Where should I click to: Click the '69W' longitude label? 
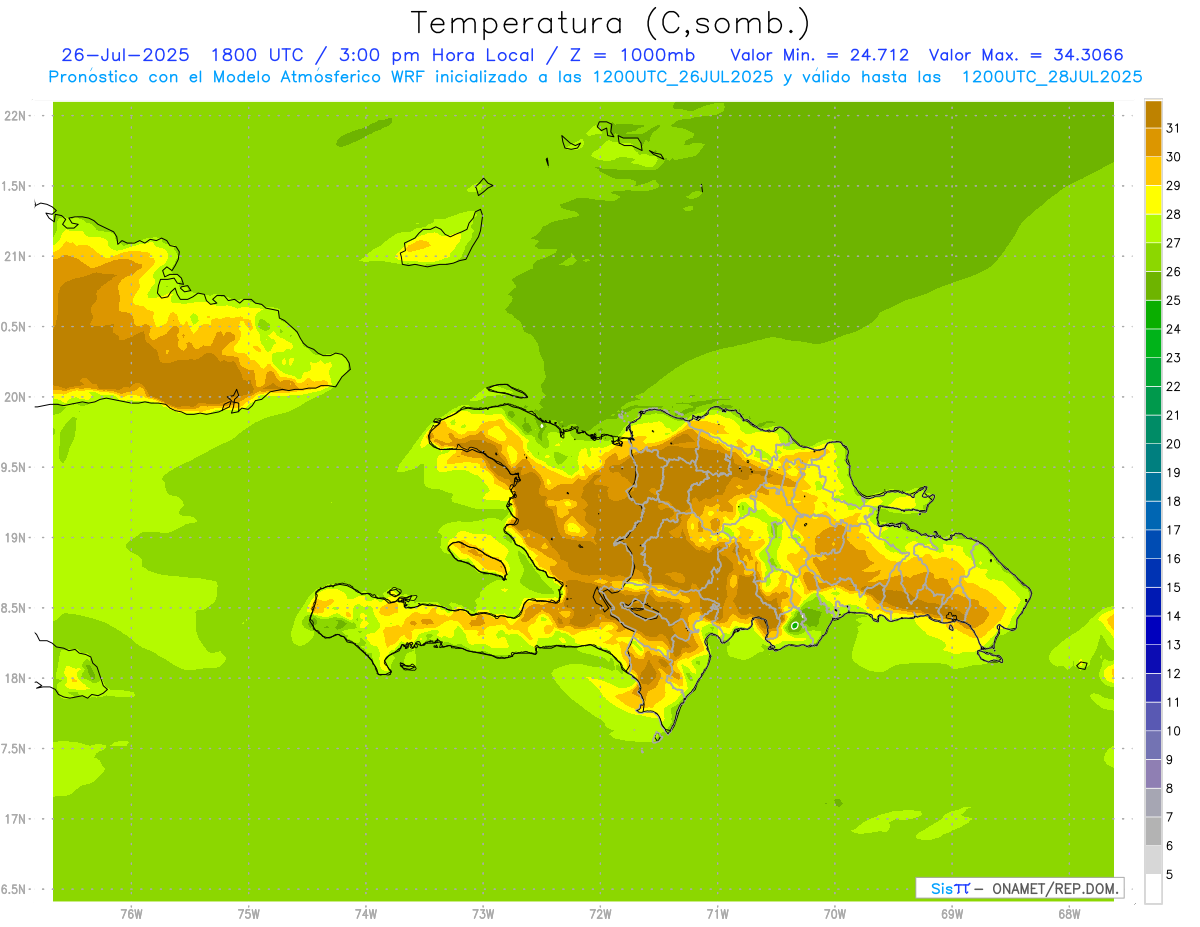(952, 914)
